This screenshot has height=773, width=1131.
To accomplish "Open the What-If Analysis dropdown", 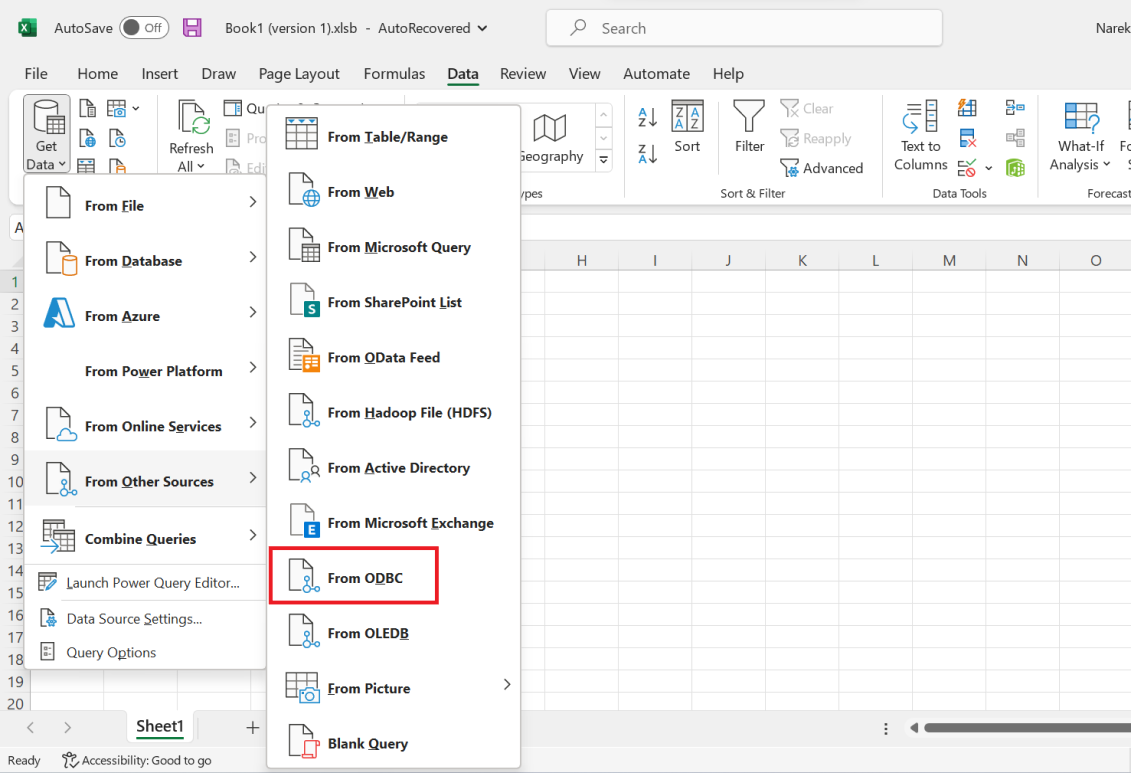I will click(x=1080, y=133).
